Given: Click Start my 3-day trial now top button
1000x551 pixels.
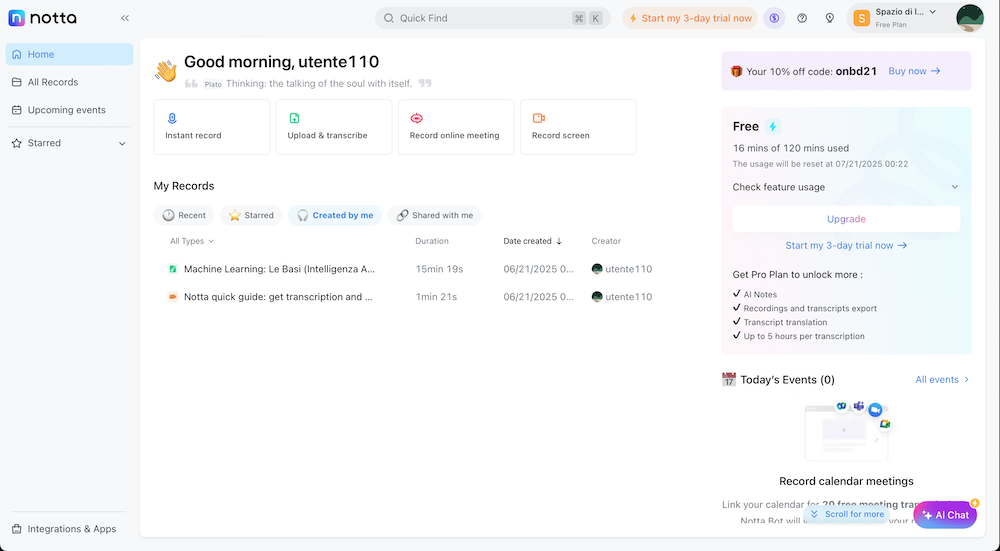Looking at the screenshot, I should coord(690,18).
